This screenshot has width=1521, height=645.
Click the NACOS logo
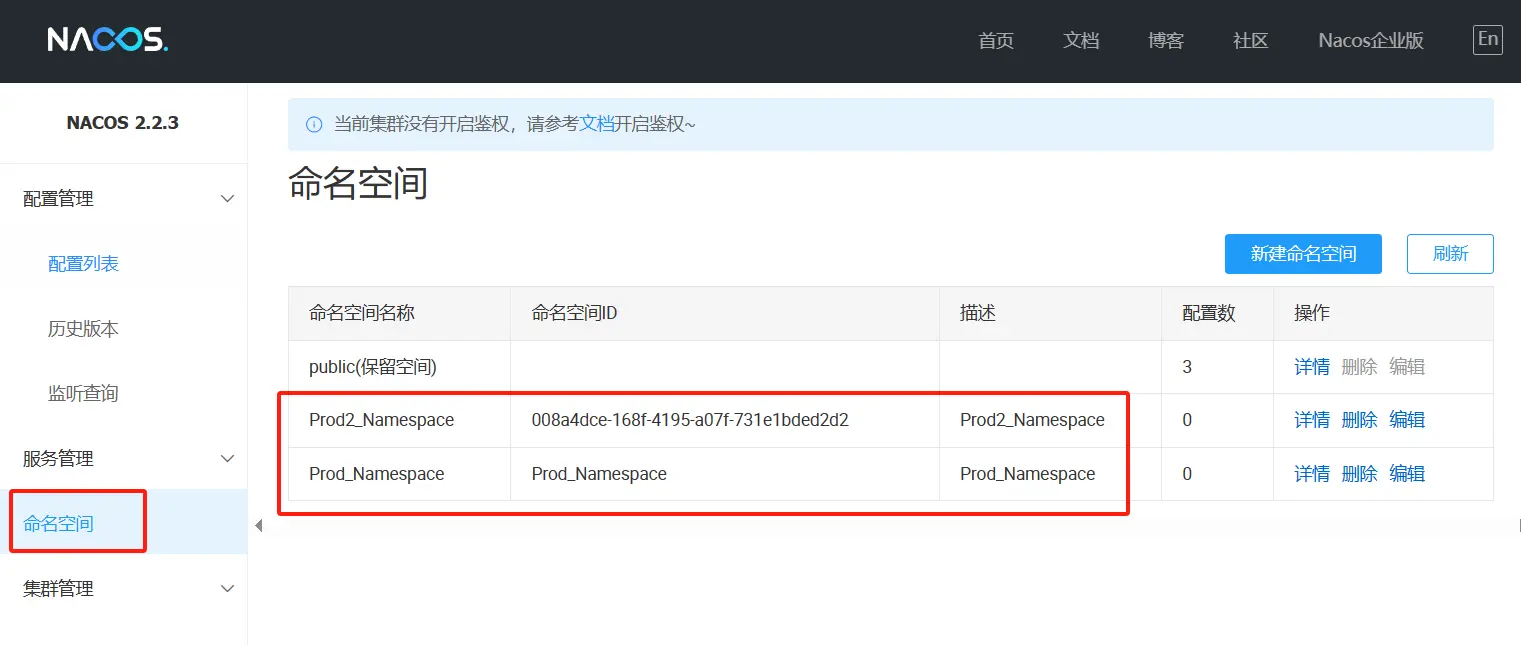pyautogui.click(x=107, y=40)
